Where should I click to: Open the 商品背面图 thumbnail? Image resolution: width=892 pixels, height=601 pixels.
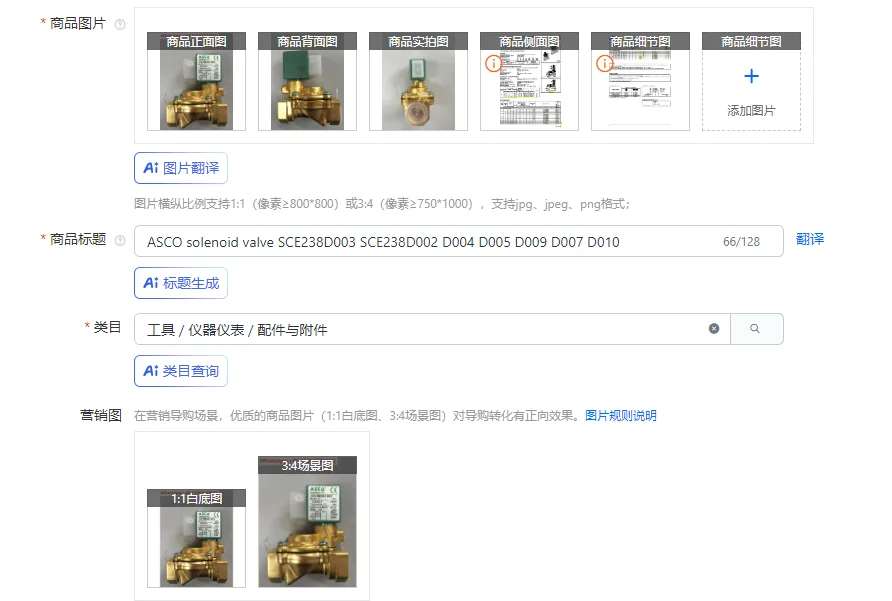pyautogui.click(x=307, y=81)
